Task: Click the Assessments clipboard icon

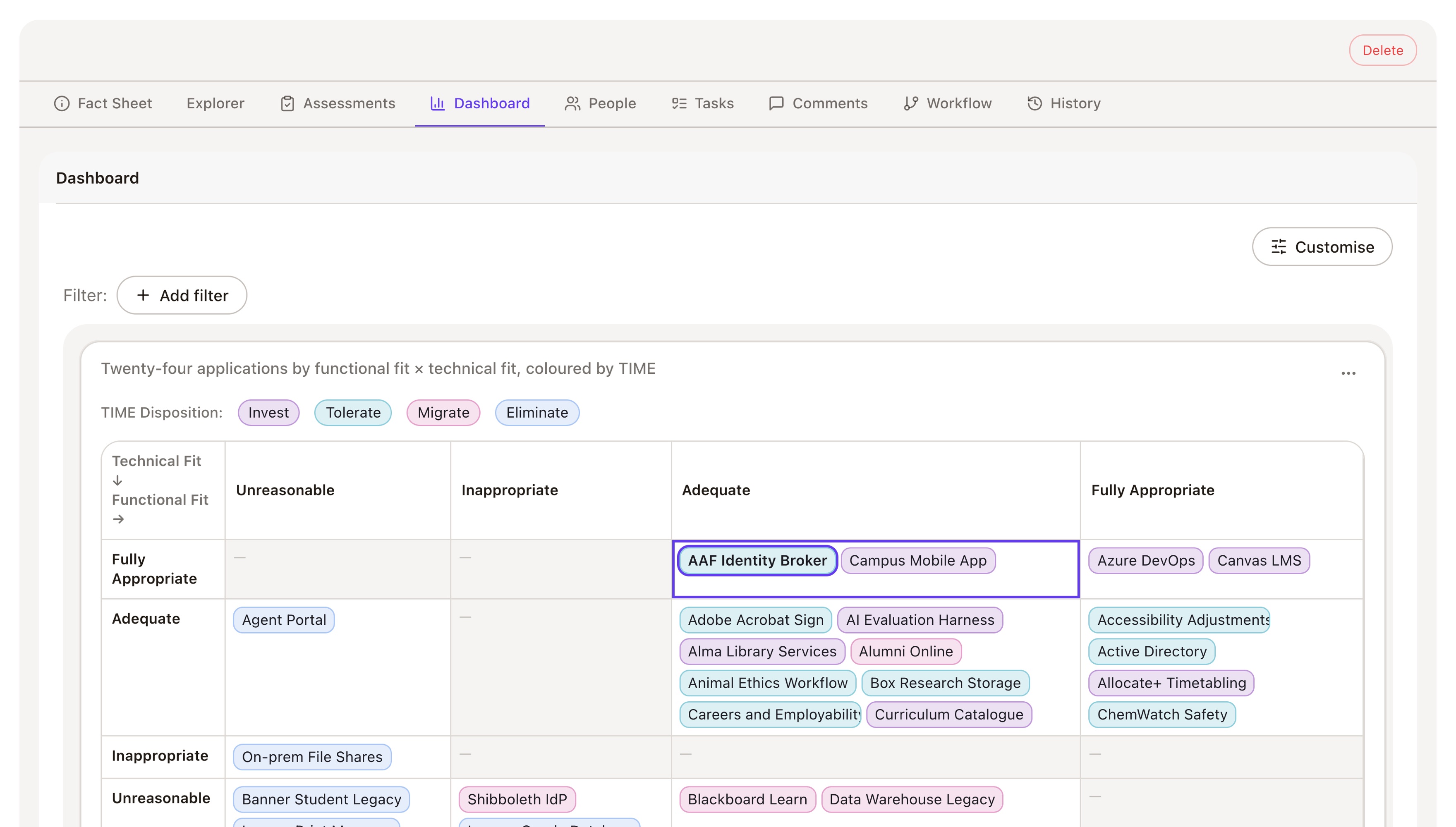Action: pos(287,103)
